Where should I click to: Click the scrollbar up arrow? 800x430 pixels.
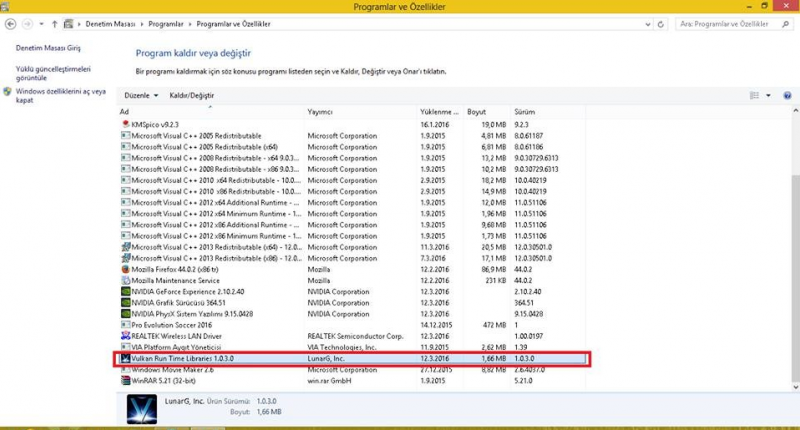tap(795, 111)
